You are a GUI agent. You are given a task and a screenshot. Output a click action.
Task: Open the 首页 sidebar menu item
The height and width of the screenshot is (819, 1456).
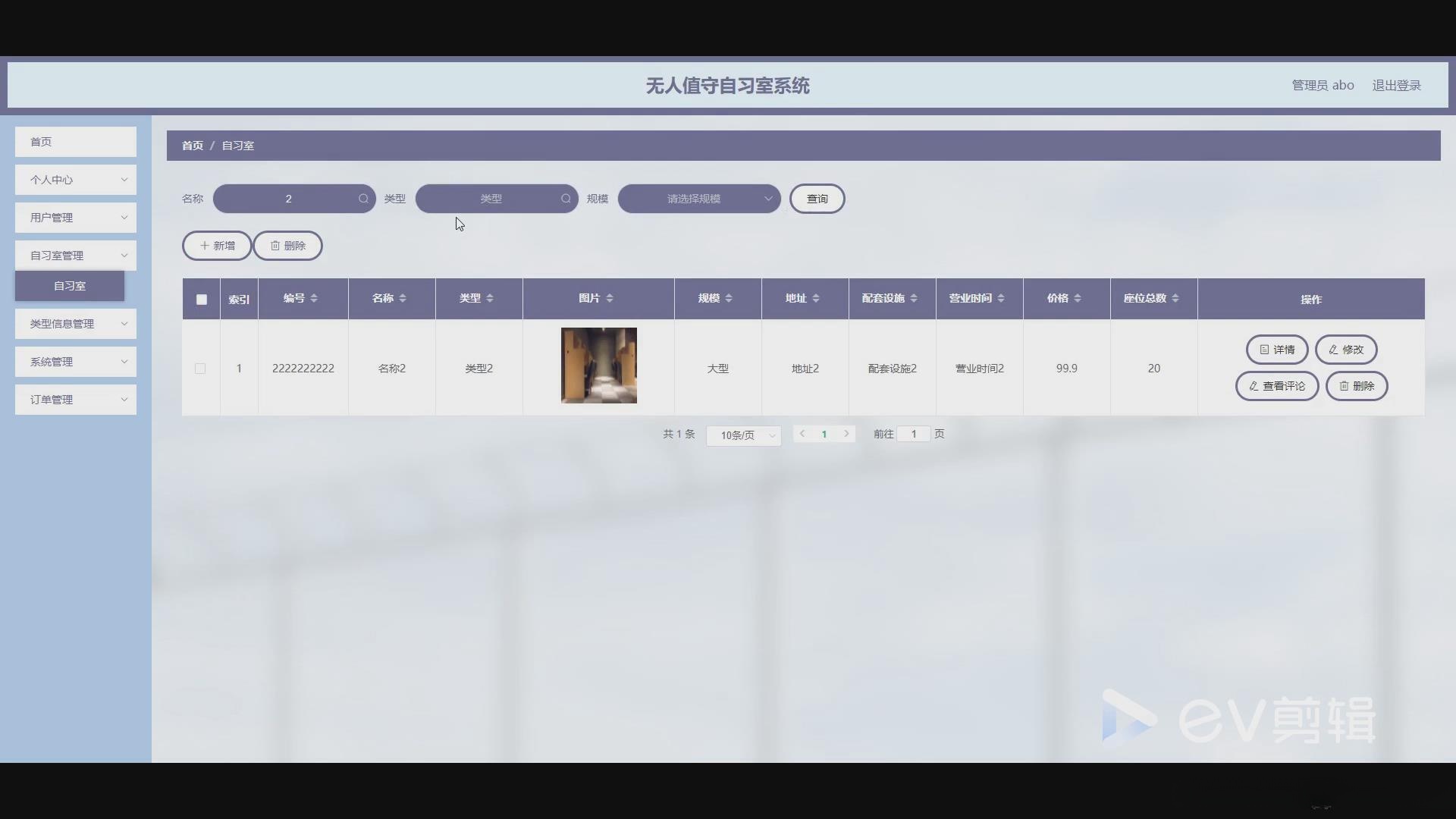[76, 142]
